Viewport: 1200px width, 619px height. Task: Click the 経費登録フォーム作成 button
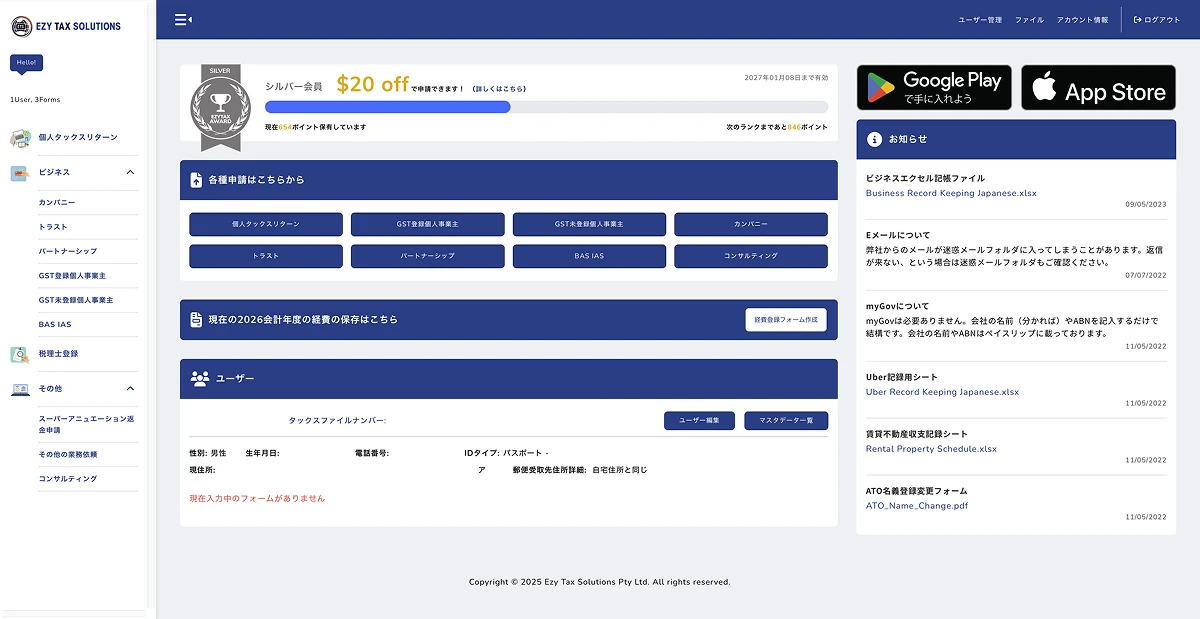pyautogui.click(x=785, y=320)
